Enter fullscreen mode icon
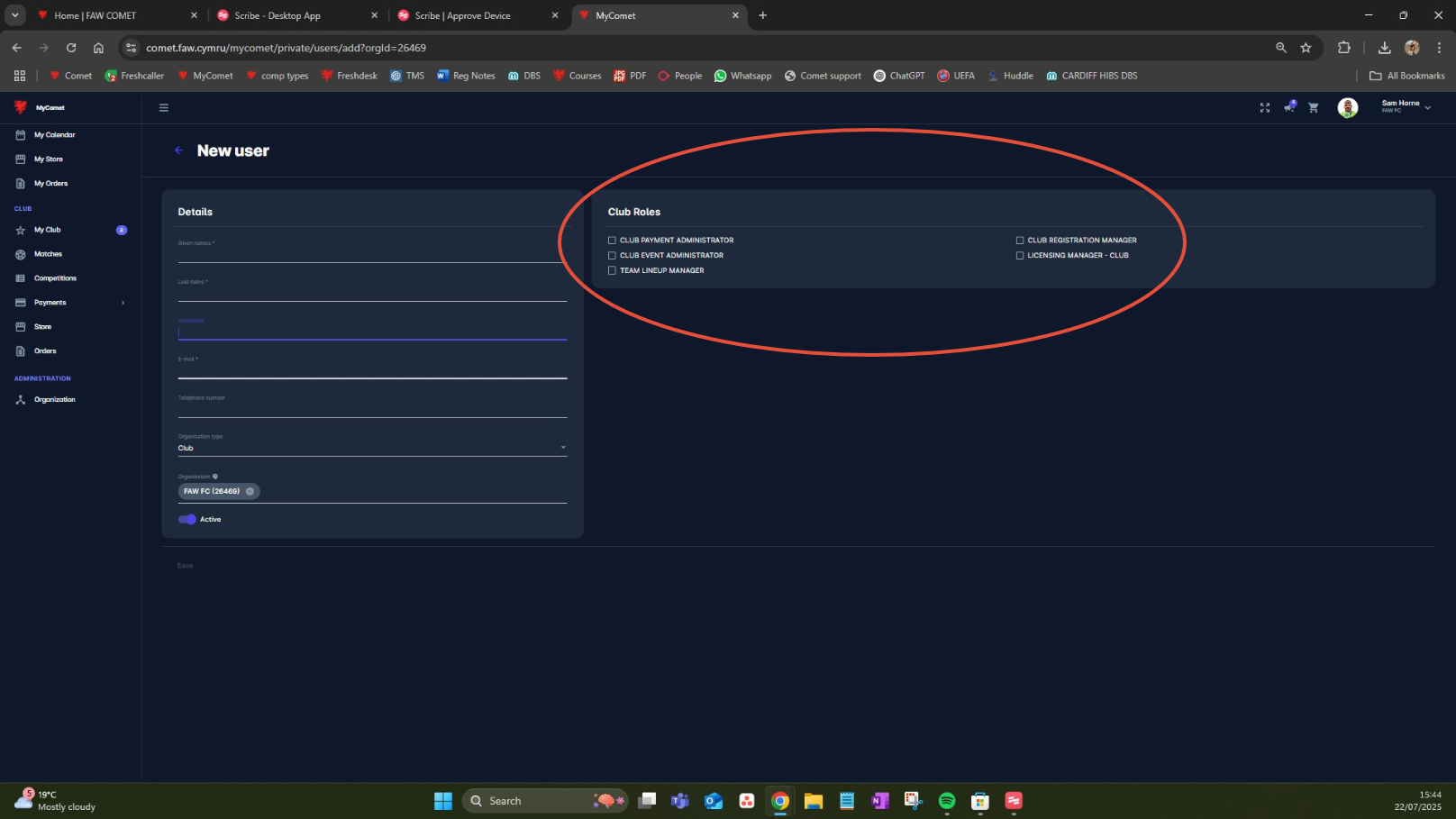 [1265, 107]
